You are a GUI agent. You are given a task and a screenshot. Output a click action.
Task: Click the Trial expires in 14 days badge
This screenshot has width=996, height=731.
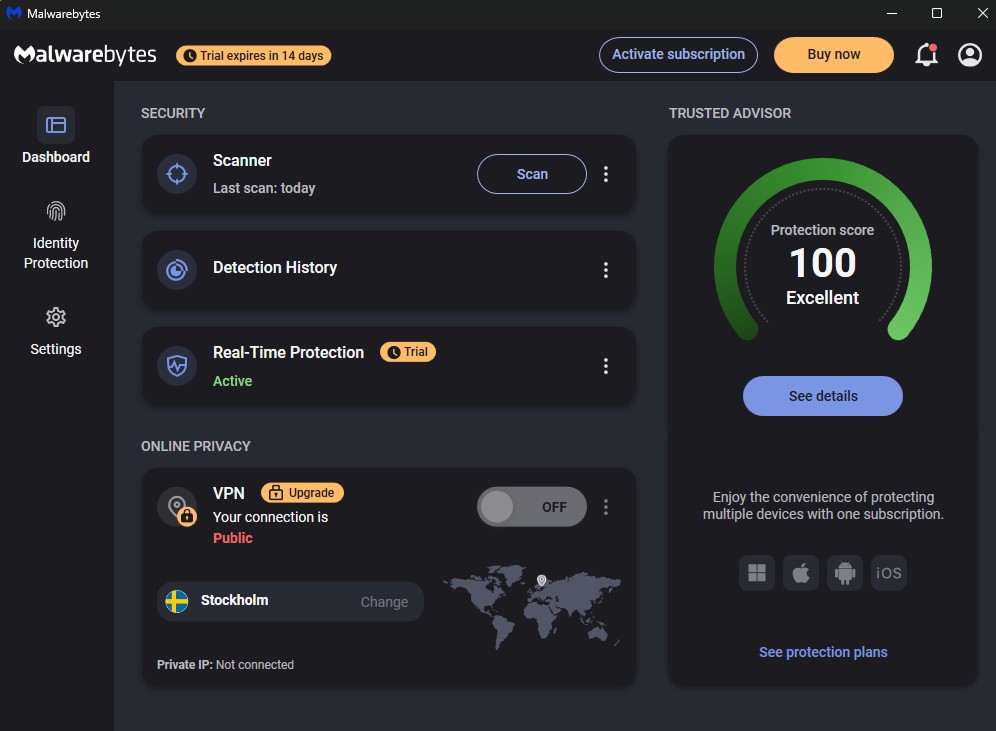253,56
